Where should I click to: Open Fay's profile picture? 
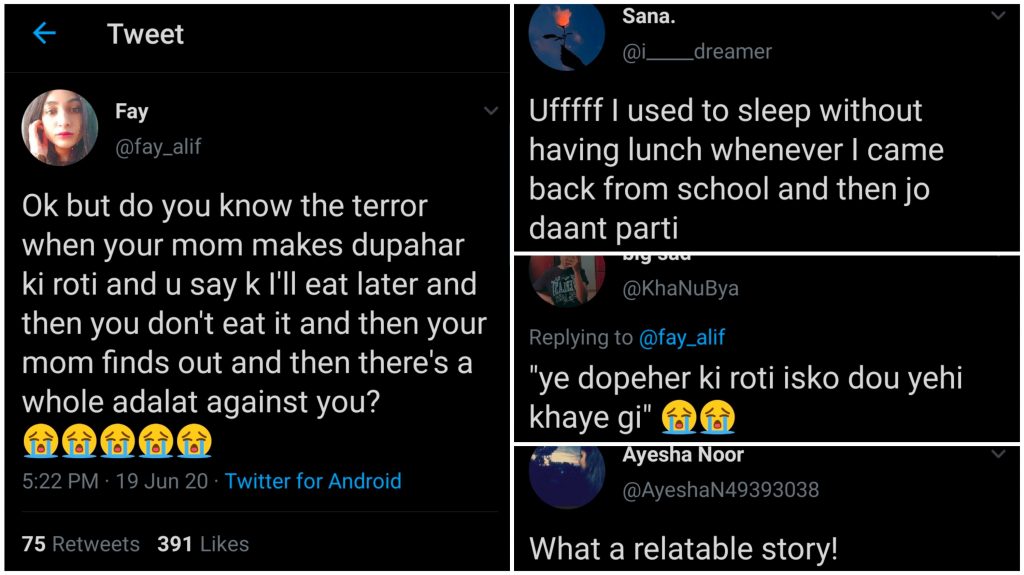60,127
